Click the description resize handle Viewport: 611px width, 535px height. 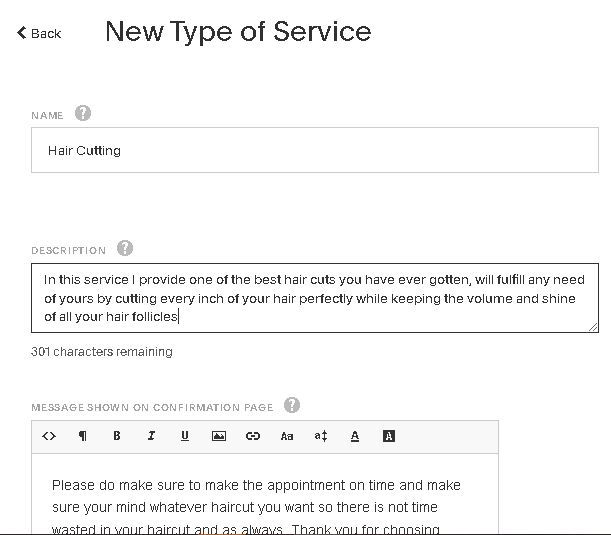click(x=593, y=326)
